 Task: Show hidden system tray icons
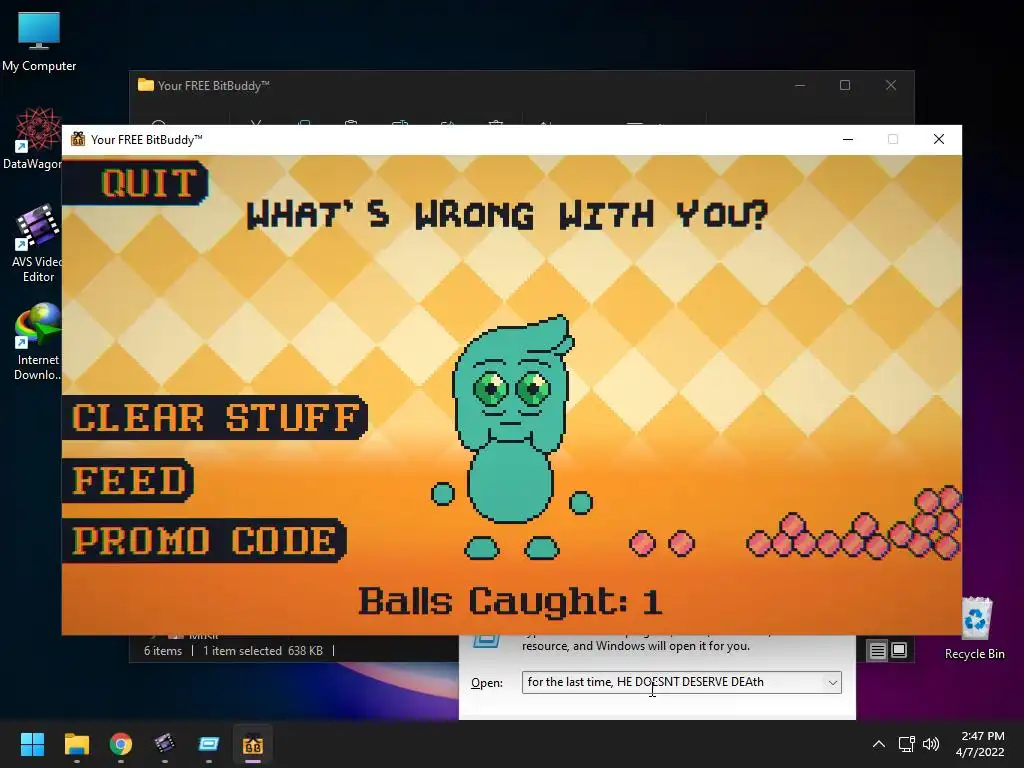click(x=879, y=744)
